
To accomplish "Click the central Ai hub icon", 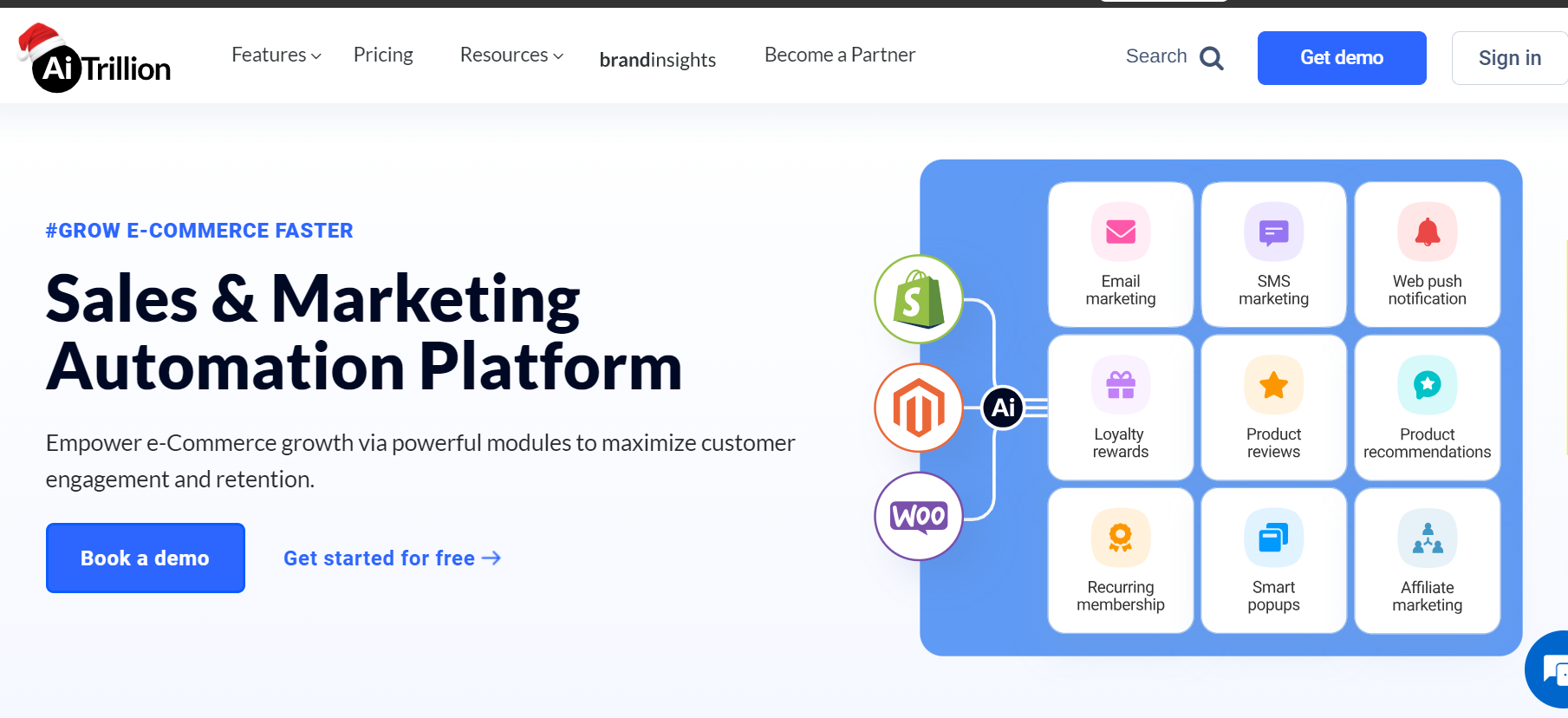I will click(1003, 408).
